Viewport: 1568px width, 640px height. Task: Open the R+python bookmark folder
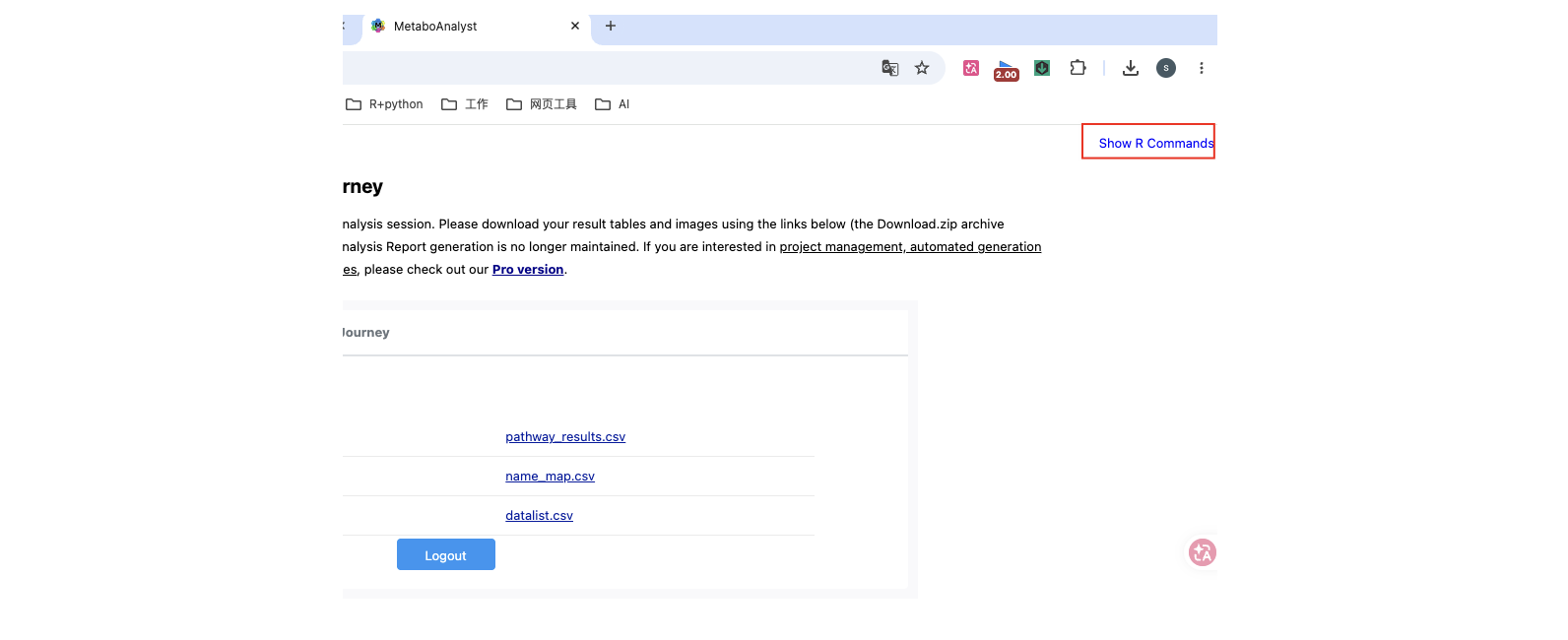(384, 104)
